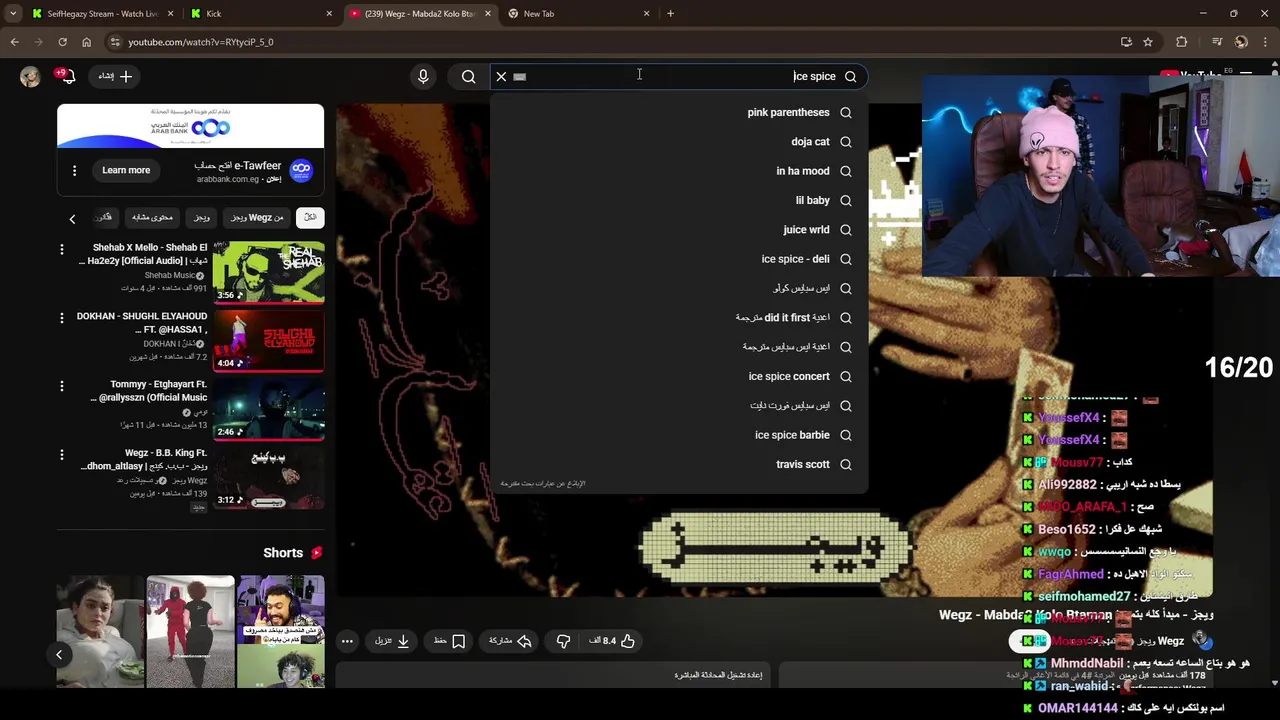This screenshot has width=1280, height=720.
Task: Open more actions (three dots) under the video
Action: click(347, 641)
